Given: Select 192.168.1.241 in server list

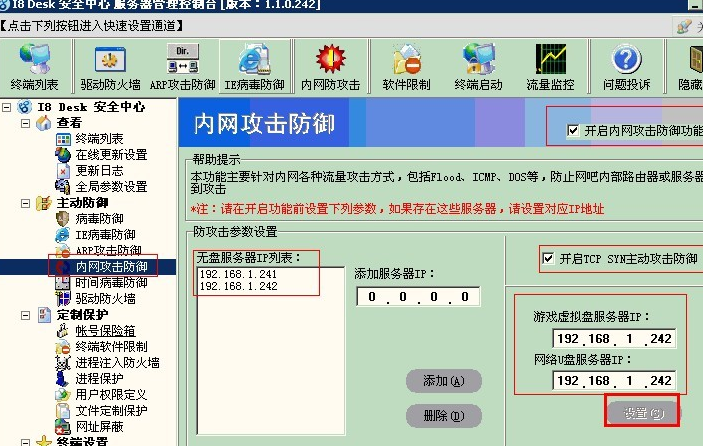Looking at the screenshot, I should [x=238, y=274].
